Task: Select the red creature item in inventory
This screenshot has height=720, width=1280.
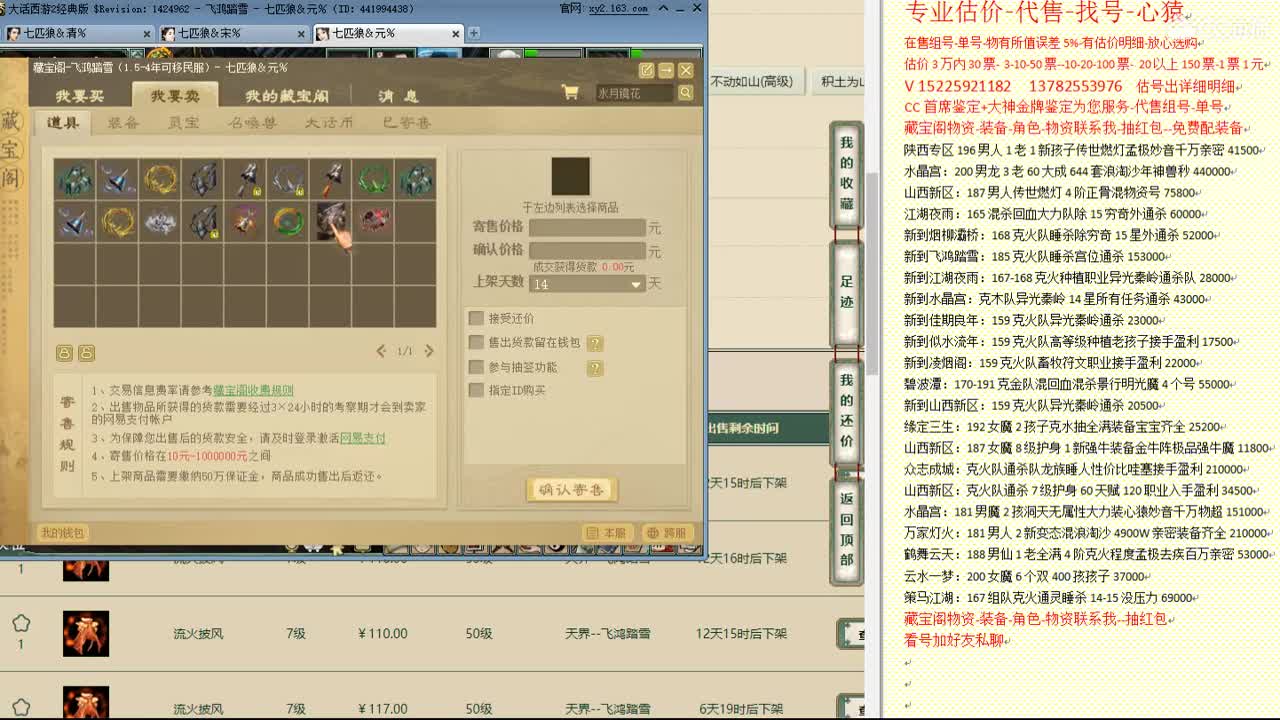Action: point(373,222)
